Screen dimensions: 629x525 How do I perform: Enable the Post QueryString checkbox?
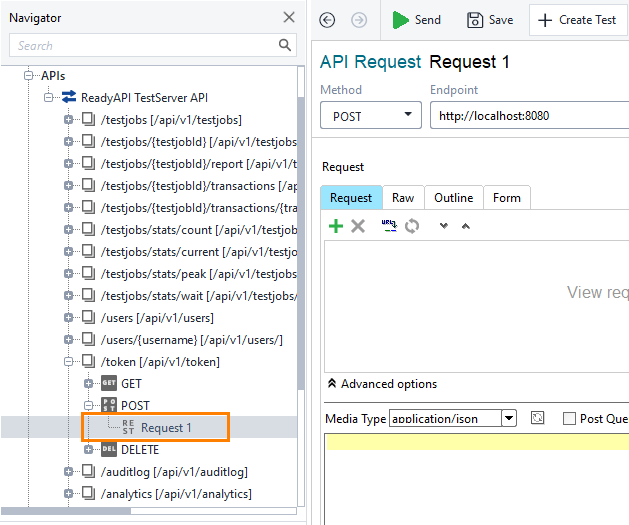(x=569, y=418)
